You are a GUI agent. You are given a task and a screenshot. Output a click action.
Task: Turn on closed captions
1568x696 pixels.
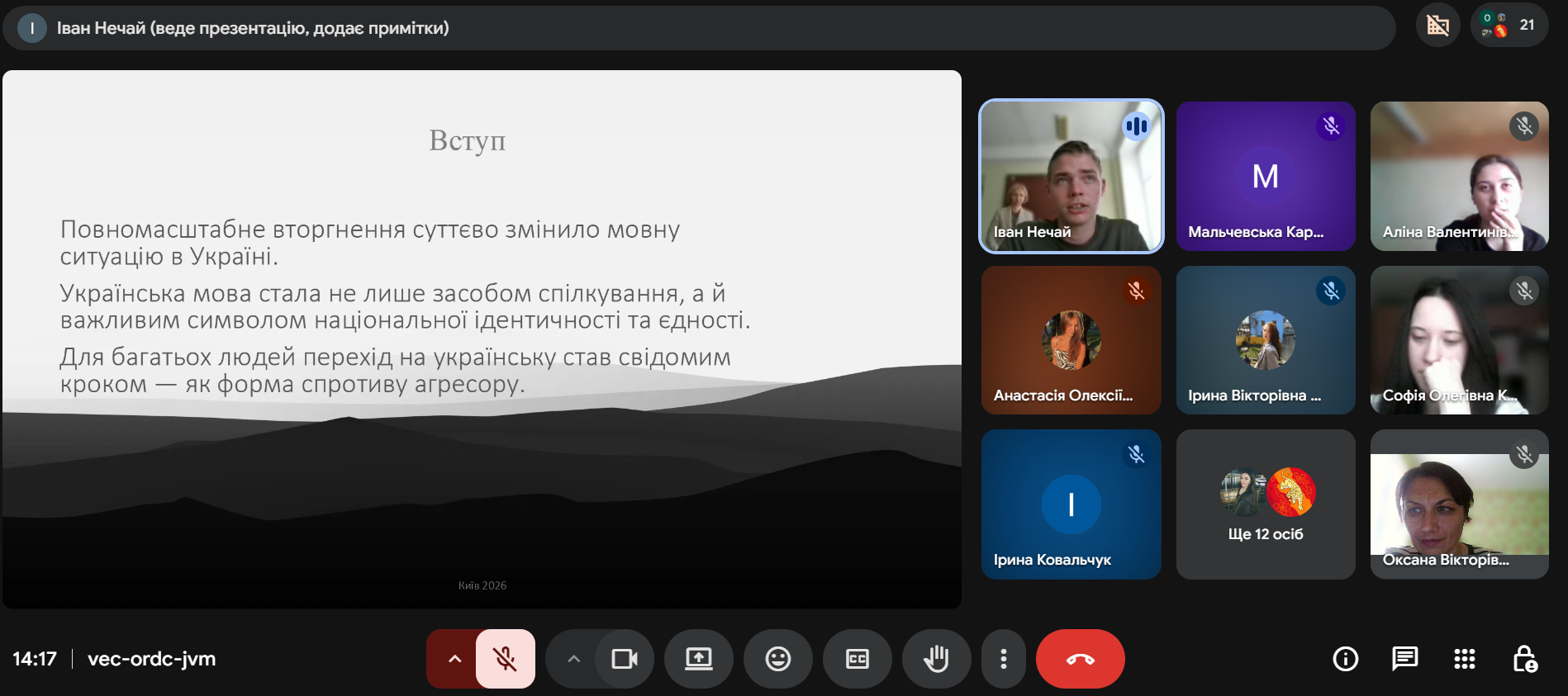click(x=857, y=659)
